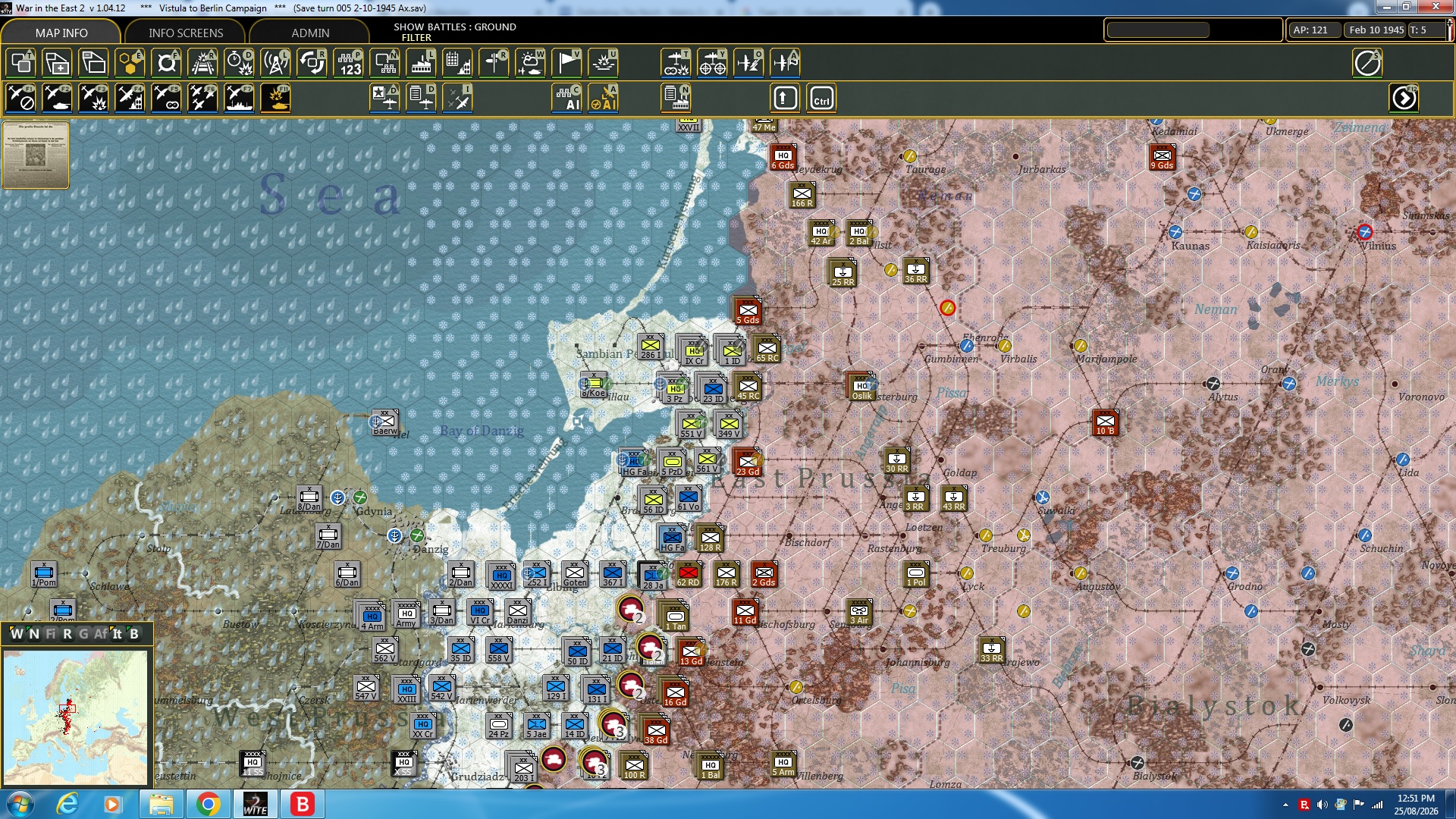Click the zoom out map icon
Image resolution: width=1456 pixels, height=819 pixels.
94,63
